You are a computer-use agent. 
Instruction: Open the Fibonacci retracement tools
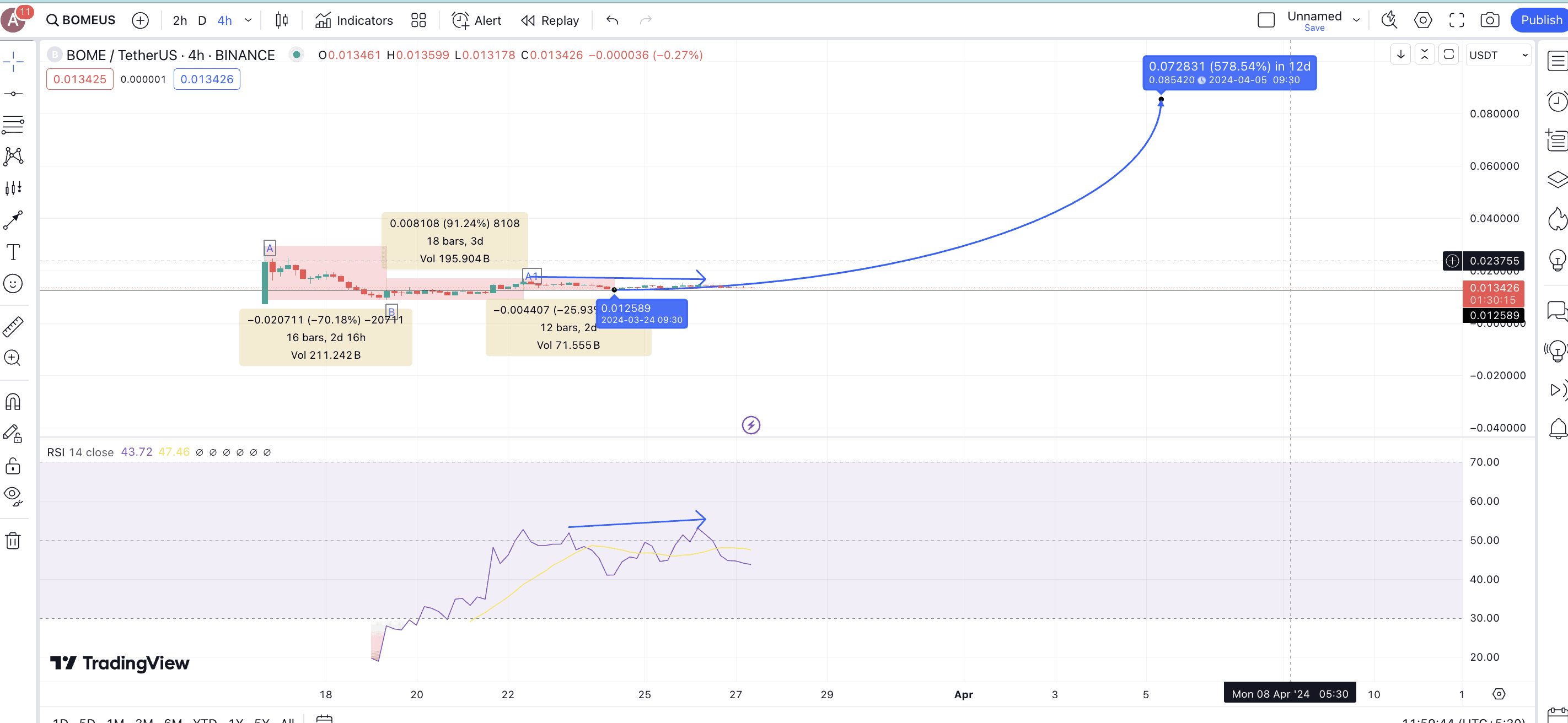pos(13,126)
